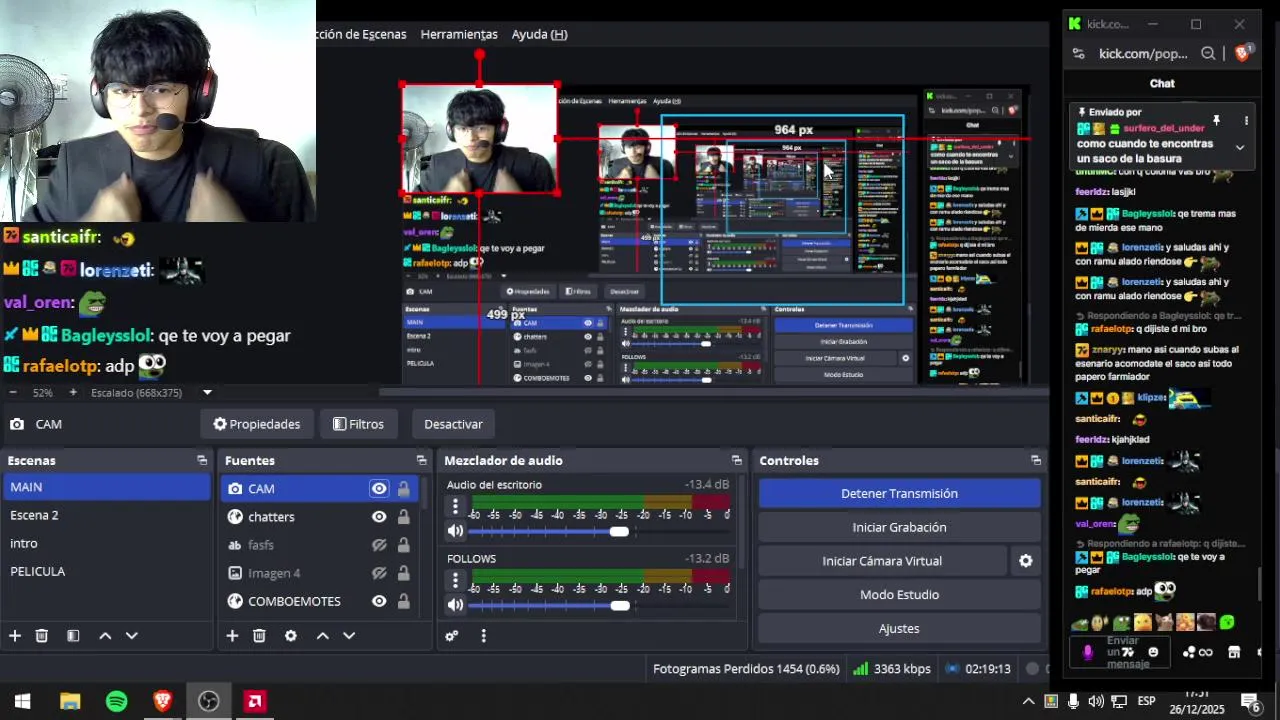Screen dimensions: 1280x720
Task: Show hidden system tray icons
Action: click(x=1028, y=701)
